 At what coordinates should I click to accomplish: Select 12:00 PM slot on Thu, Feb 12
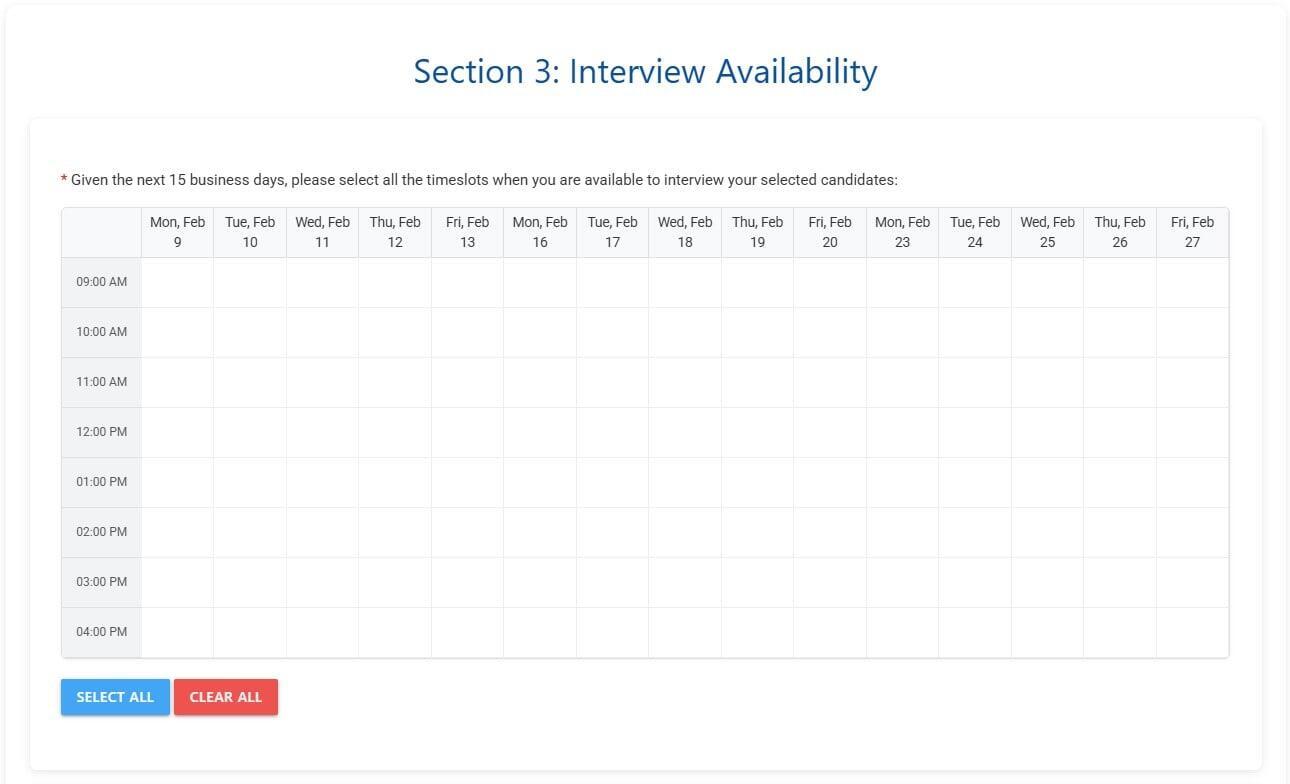click(x=395, y=432)
